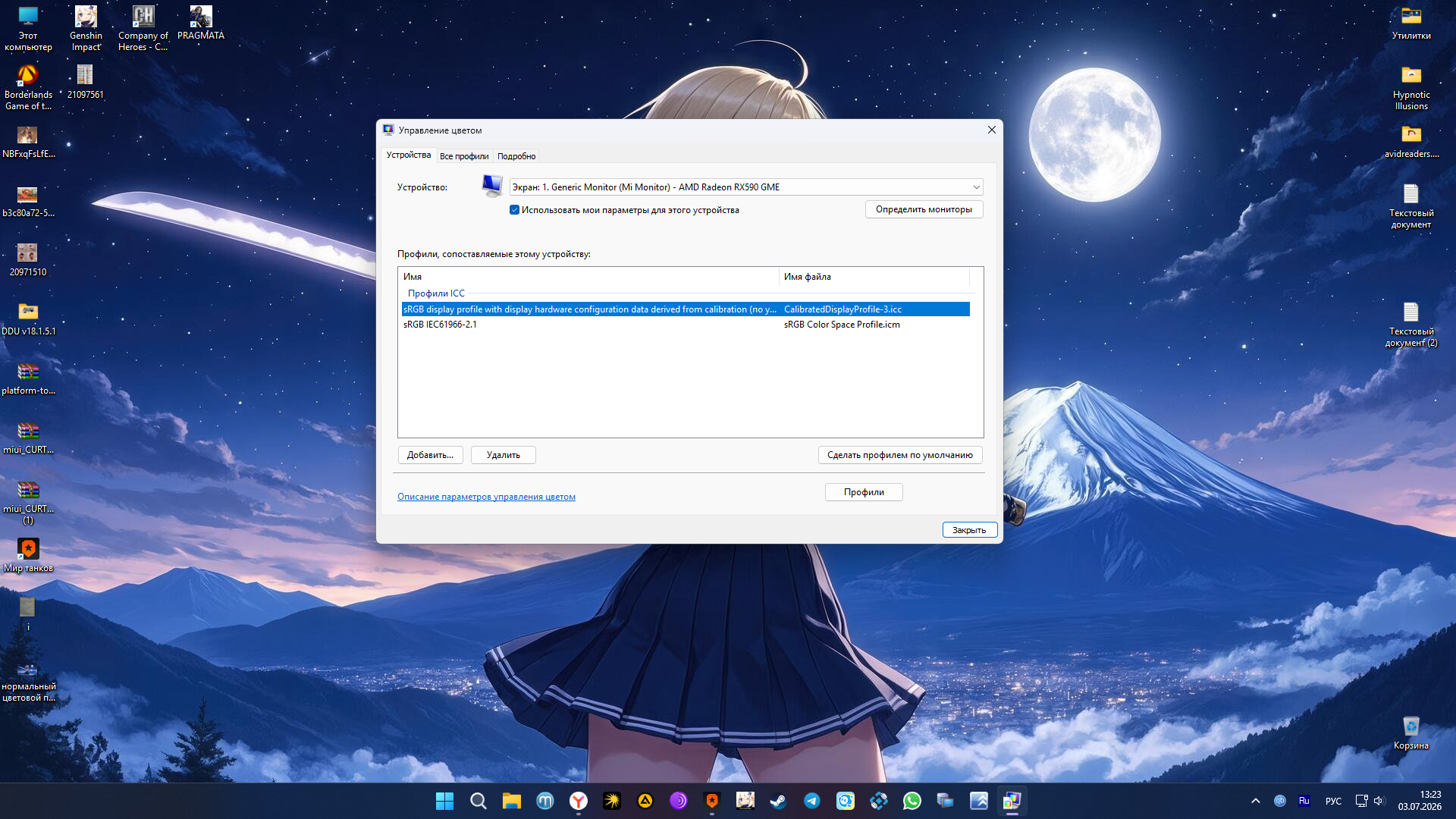The height and width of the screenshot is (819, 1456).
Task: Select the 21097561 desktop file
Action: click(85, 83)
